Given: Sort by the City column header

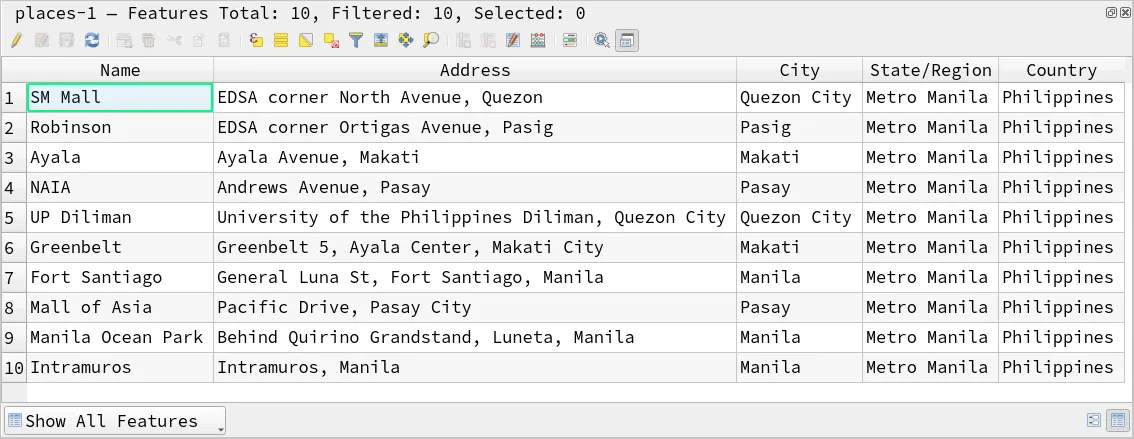Looking at the screenshot, I should tap(799, 70).
